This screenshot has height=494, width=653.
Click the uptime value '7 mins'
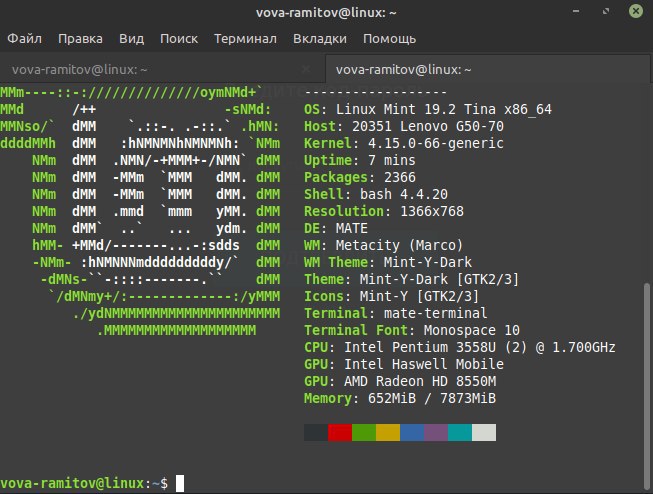pos(392,160)
